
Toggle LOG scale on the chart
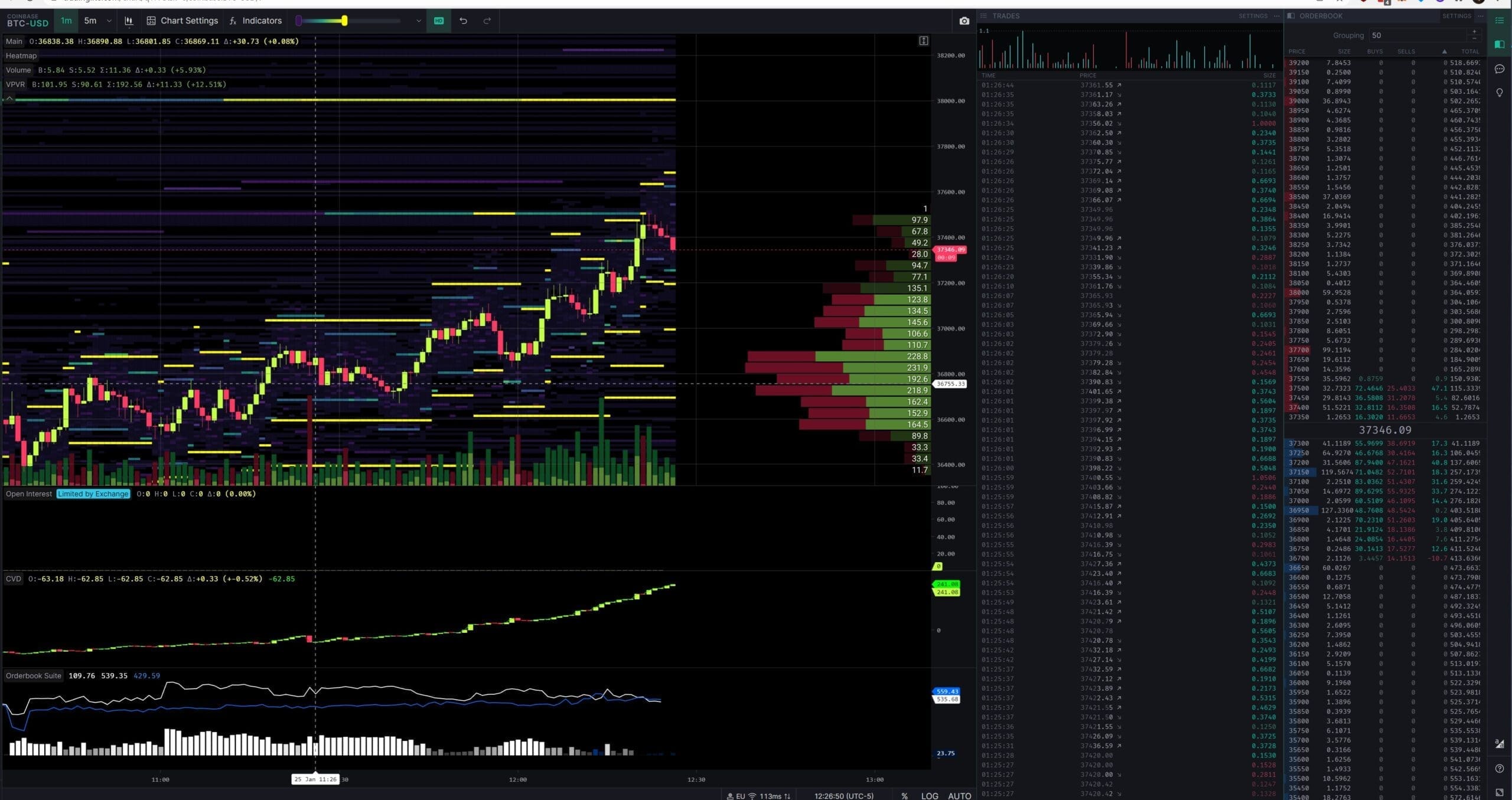pos(930,795)
